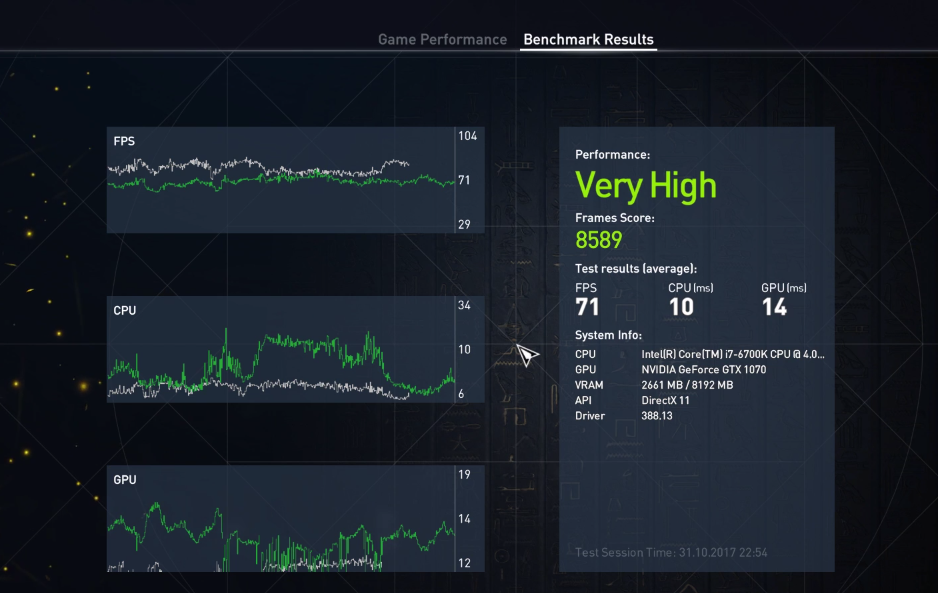Click the 12 min value on GPU graph
938x593 pixels.
point(464,563)
